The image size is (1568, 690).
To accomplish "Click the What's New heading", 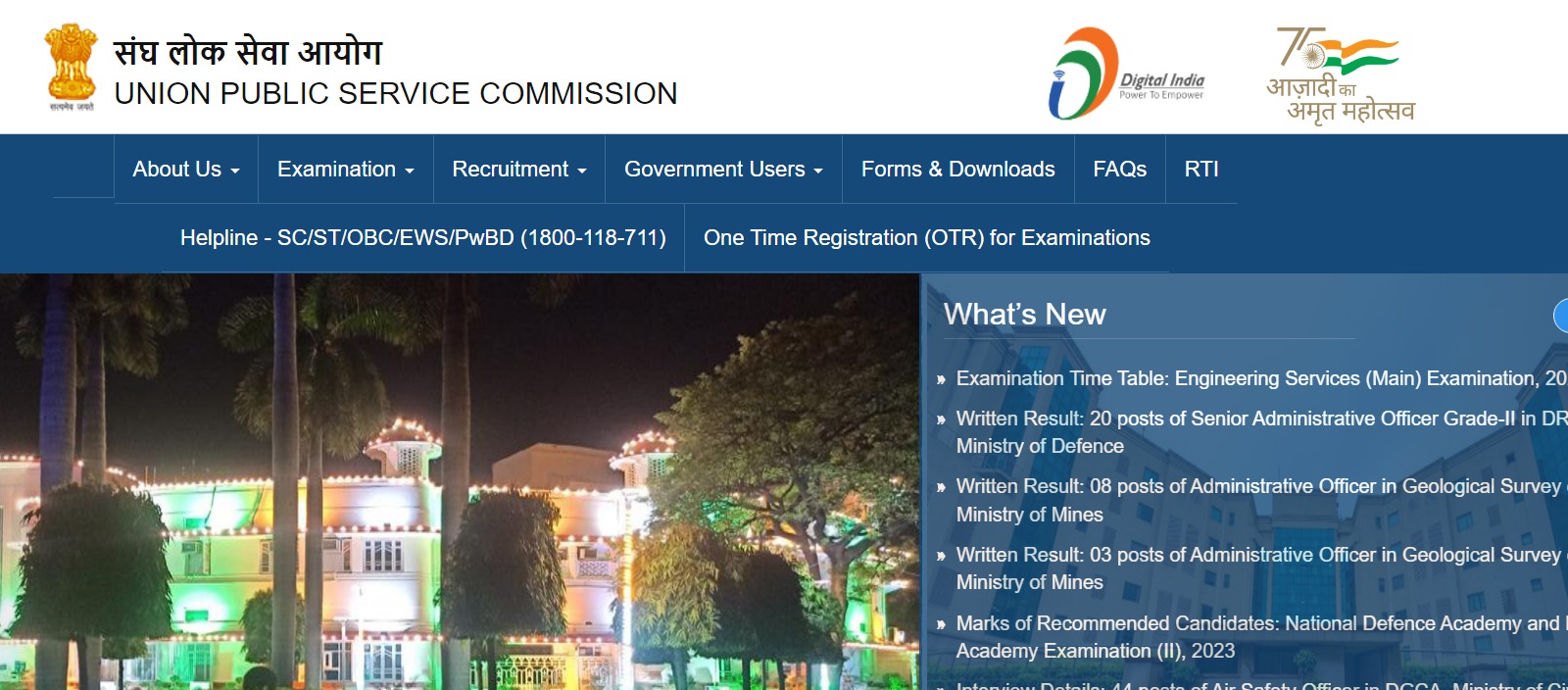I will click(1024, 315).
